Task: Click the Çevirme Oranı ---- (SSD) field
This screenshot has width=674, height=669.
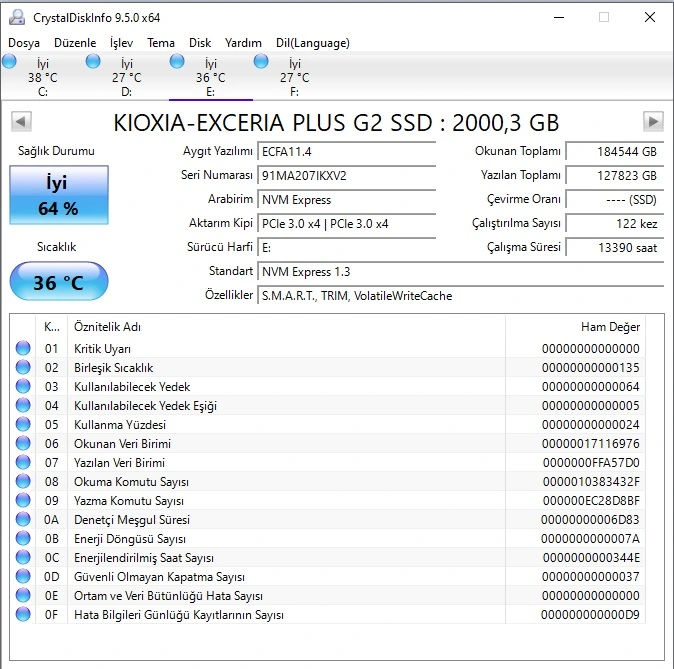Action: pos(615,200)
